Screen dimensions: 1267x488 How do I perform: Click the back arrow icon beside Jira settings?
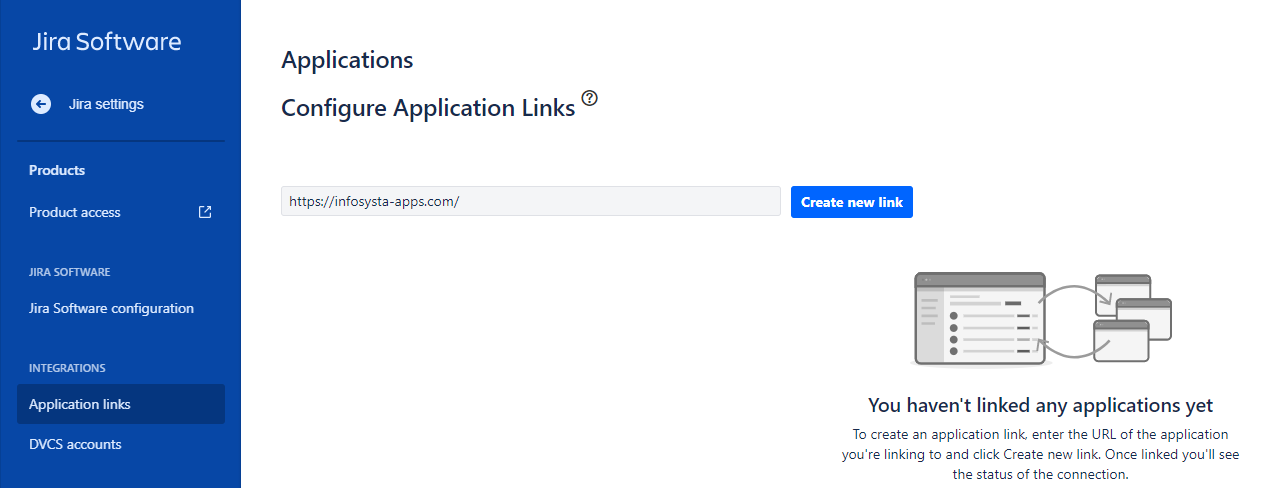[41, 104]
